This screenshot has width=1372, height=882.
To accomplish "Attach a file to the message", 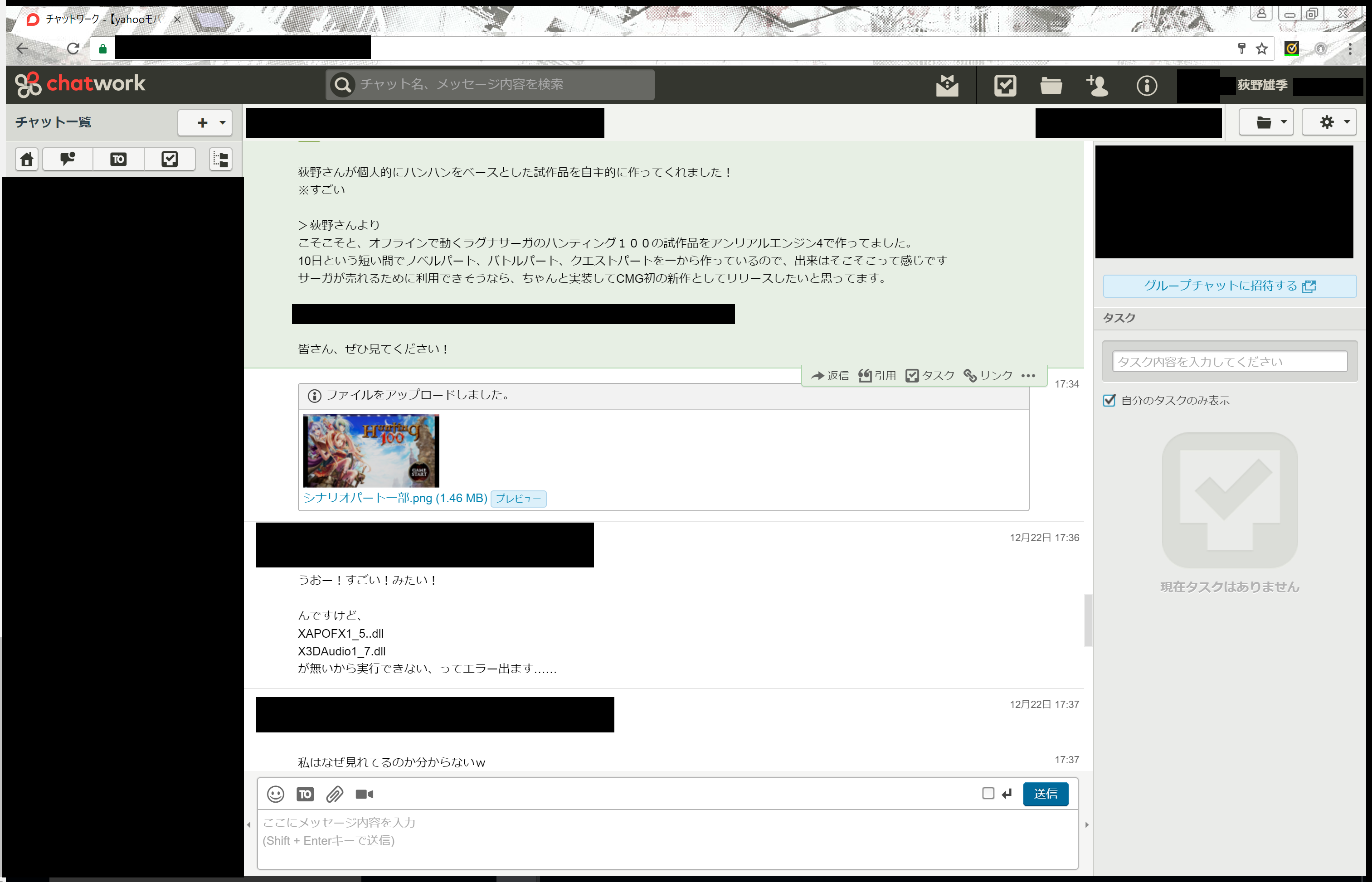I will tap(335, 794).
